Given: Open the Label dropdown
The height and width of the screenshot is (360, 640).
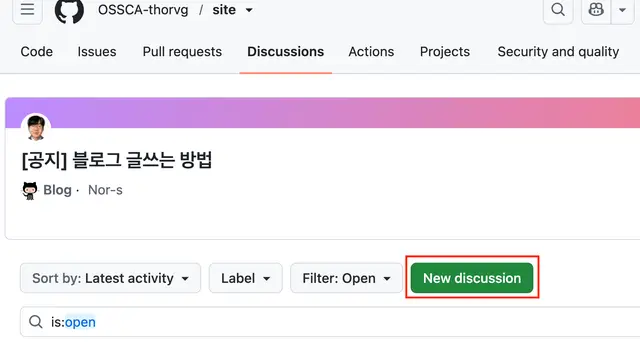Looking at the screenshot, I should tap(246, 278).
